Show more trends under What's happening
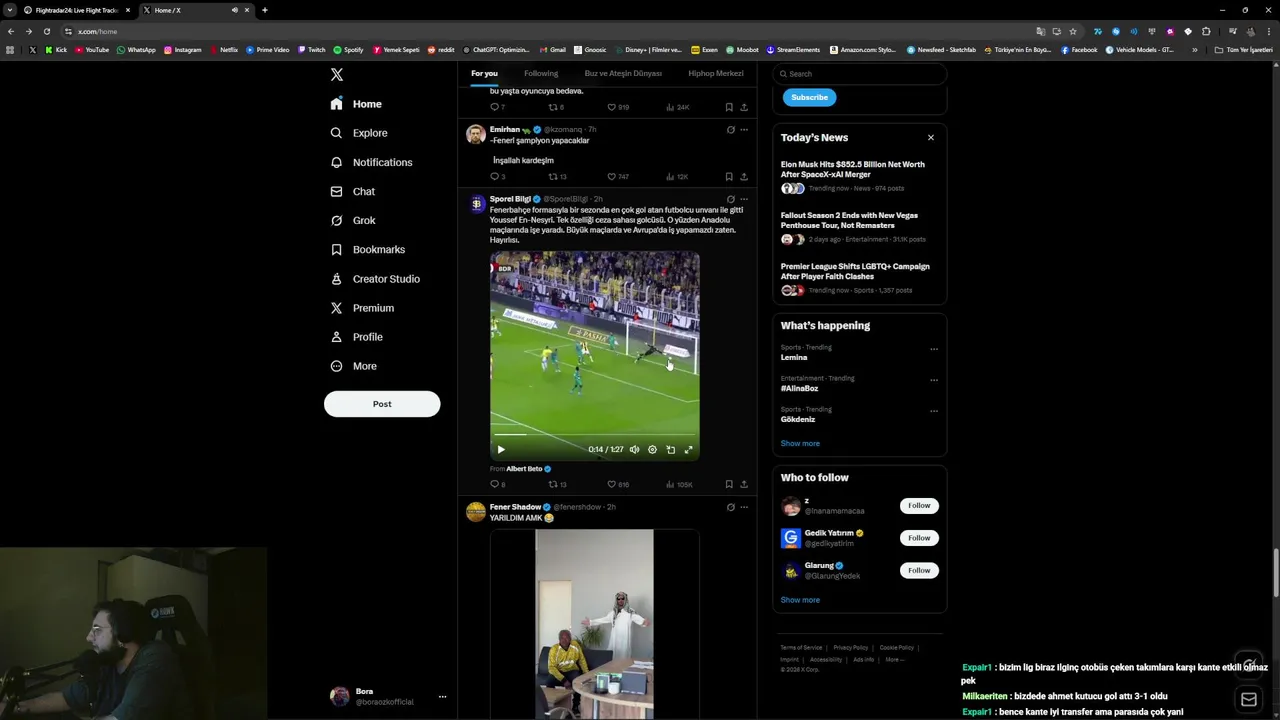 (800, 444)
